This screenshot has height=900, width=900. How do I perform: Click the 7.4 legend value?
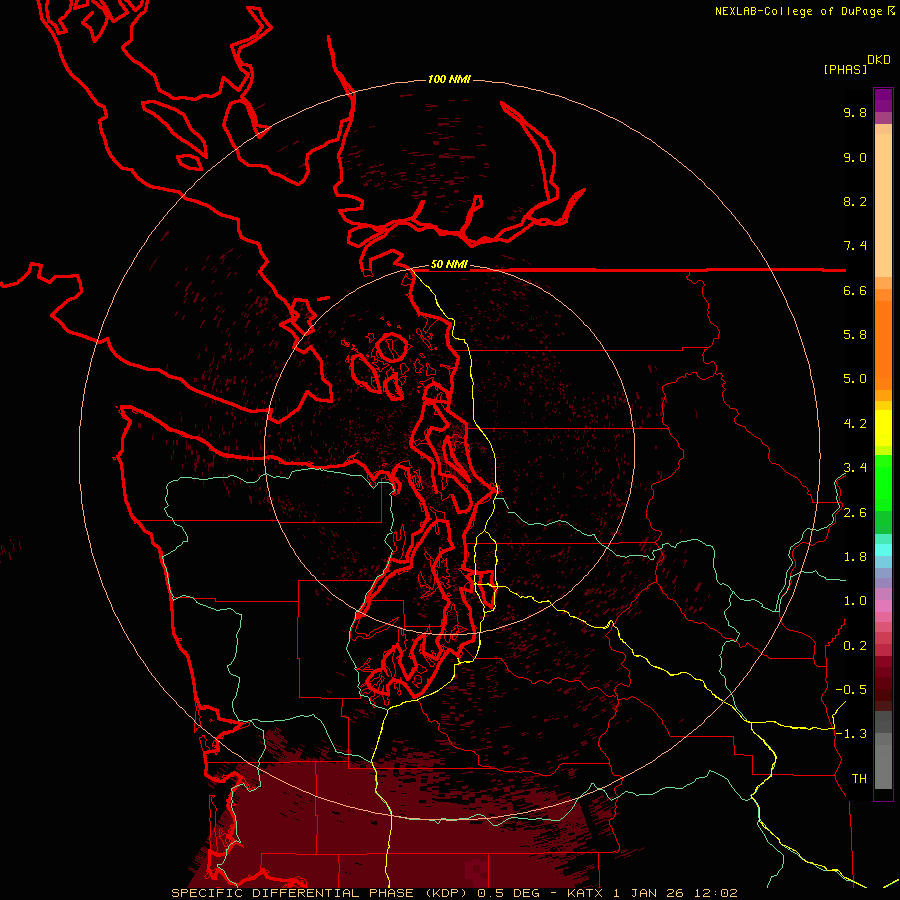[x=855, y=246]
